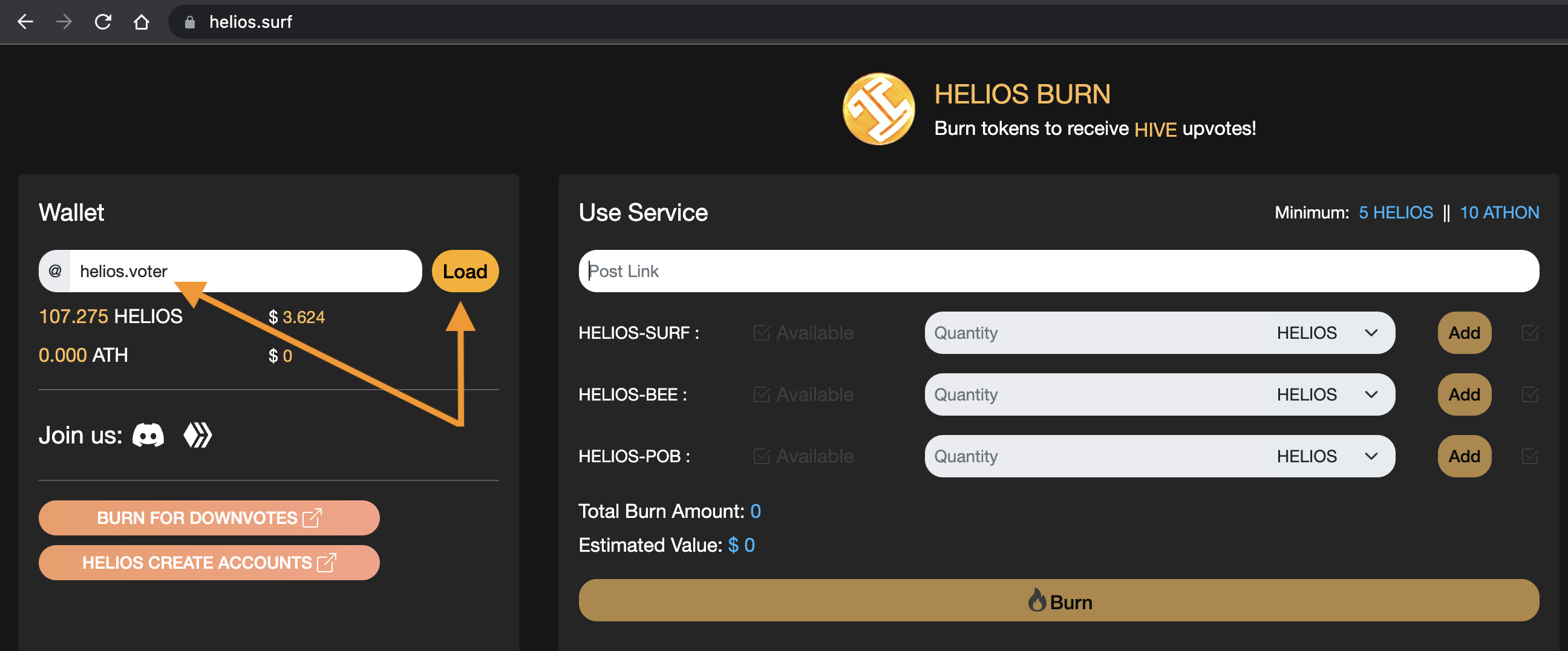This screenshot has width=1568, height=651.
Task: Click Add for HELIOS-SURF
Action: coord(1464,333)
